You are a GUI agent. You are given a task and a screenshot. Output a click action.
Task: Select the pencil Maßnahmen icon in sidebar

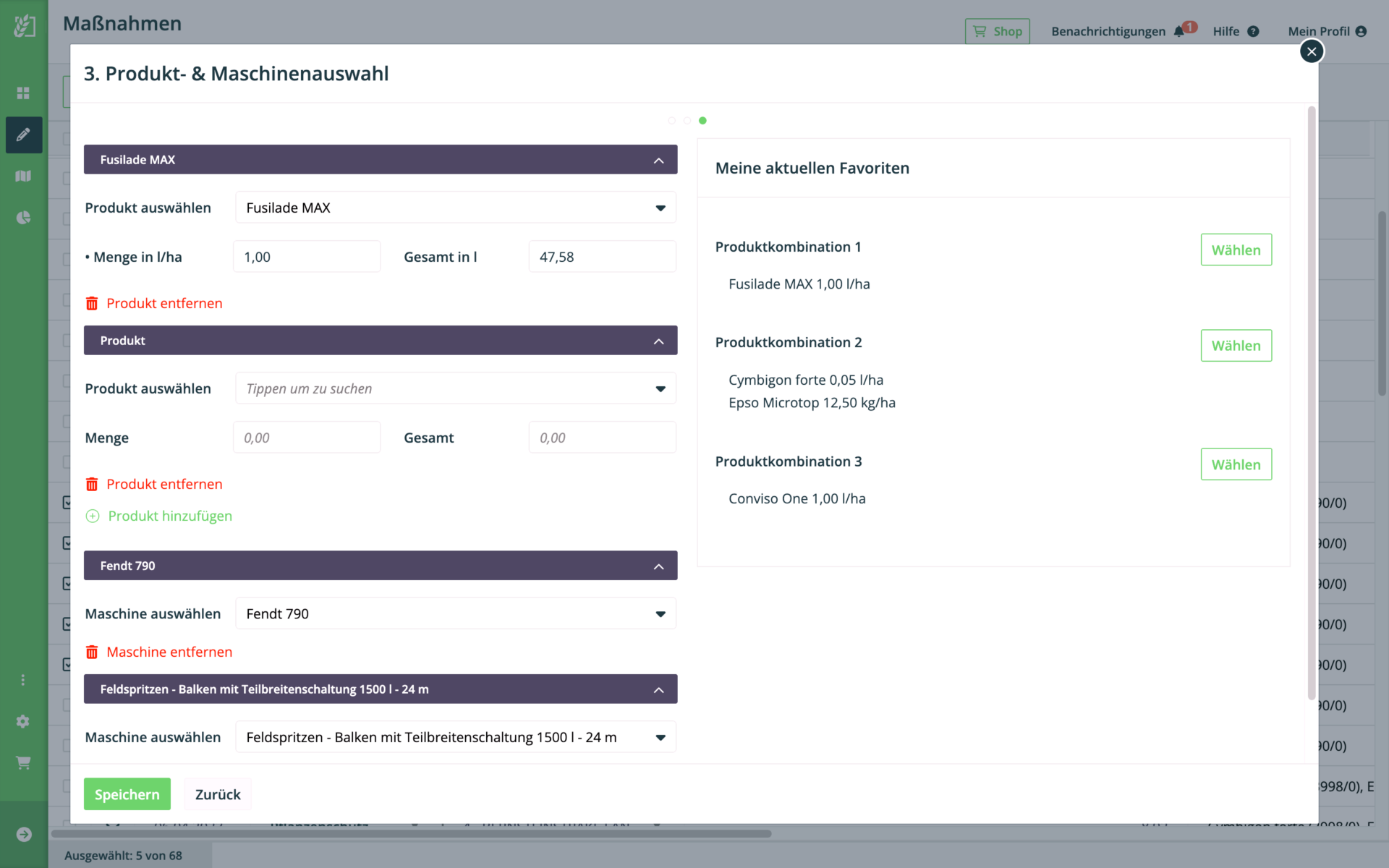(23, 135)
